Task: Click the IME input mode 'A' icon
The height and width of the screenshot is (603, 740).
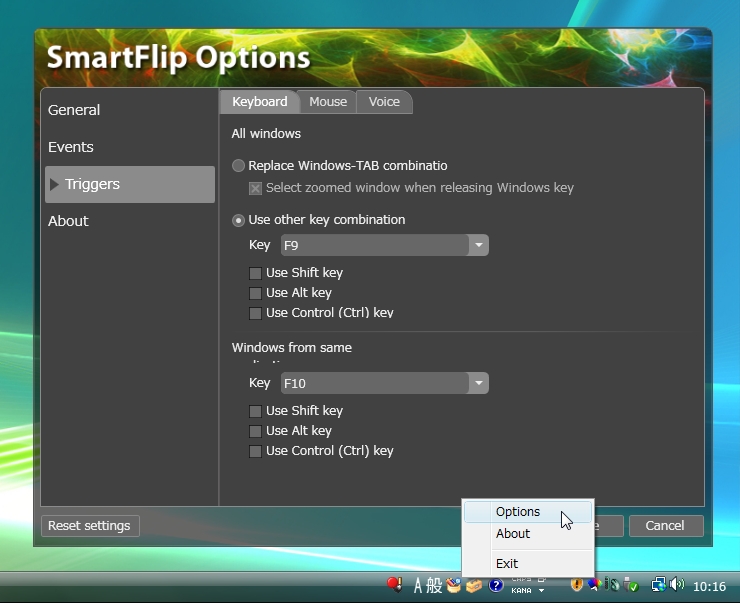Action: (x=418, y=586)
